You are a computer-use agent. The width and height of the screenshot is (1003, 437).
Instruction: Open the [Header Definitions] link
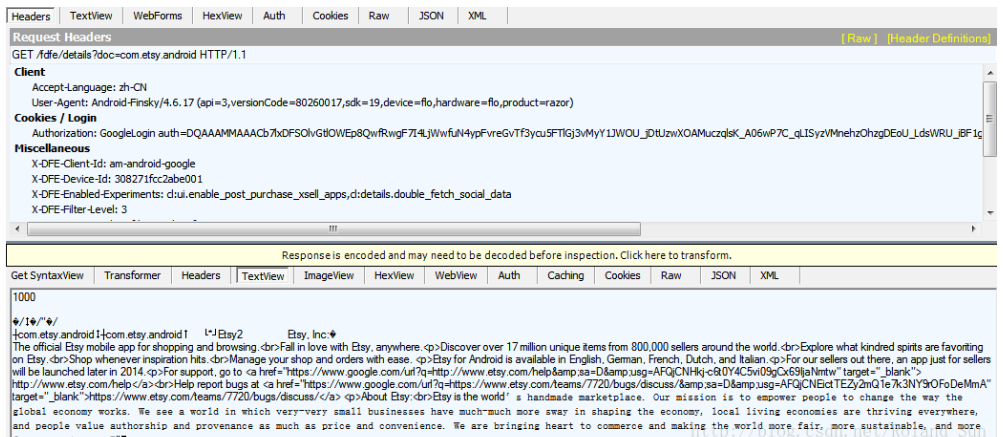click(938, 38)
